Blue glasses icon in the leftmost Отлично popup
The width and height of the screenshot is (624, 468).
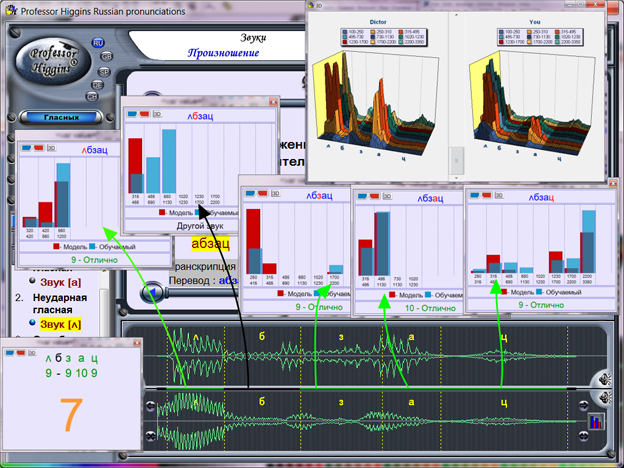tap(26, 148)
